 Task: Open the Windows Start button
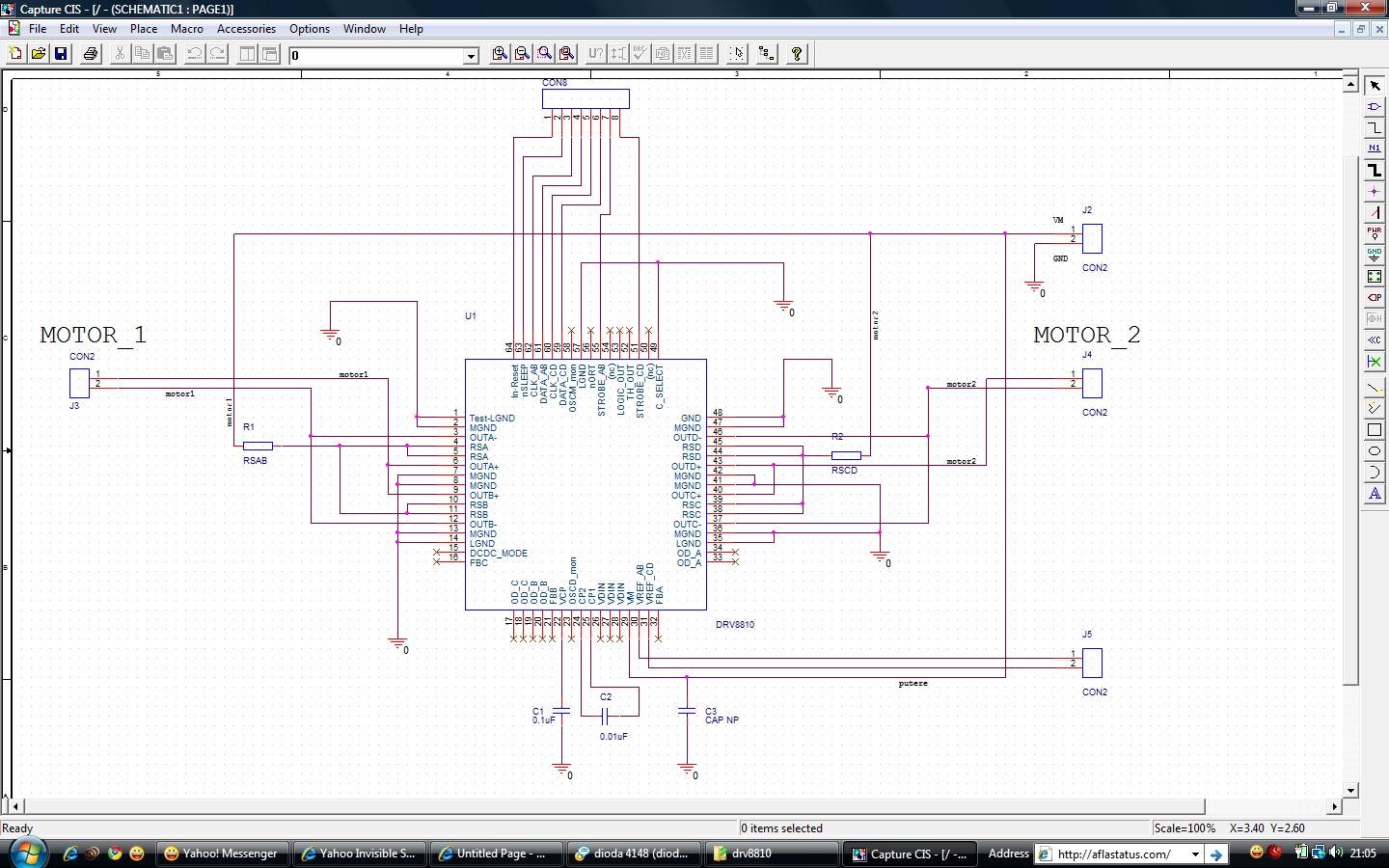[27, 853]
